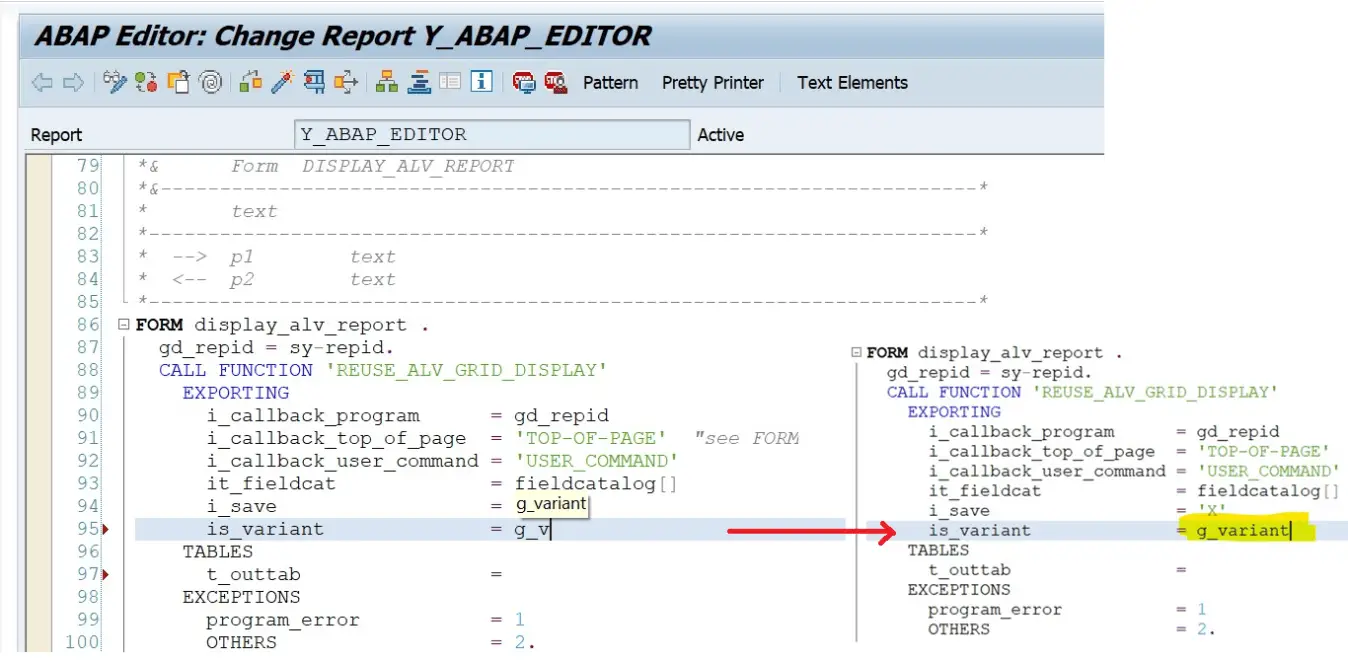This screenshot has width=1348, height=661.
Task: Click the 'REUSE_ALV_GRID_DISPLAY' string on line 88
Action: coord(467,370)
